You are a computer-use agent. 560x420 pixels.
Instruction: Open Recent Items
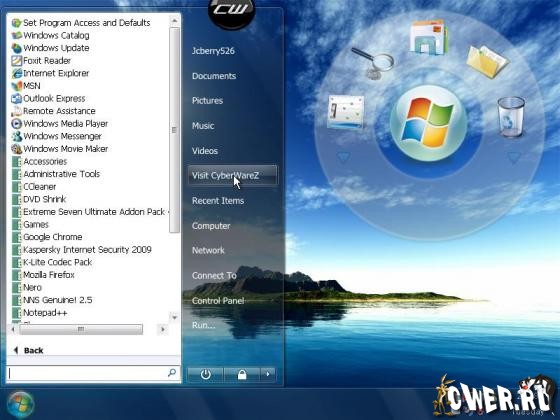[218, 201]
